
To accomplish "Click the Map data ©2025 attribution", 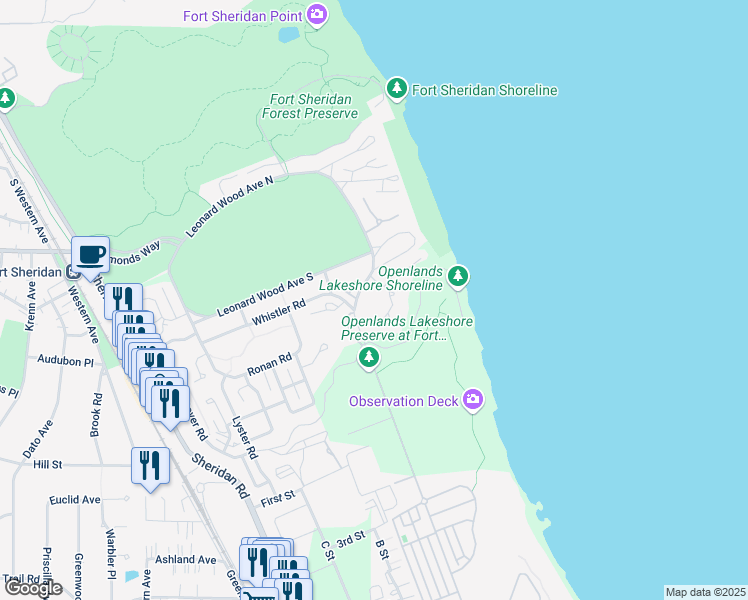I will (705, 592).
